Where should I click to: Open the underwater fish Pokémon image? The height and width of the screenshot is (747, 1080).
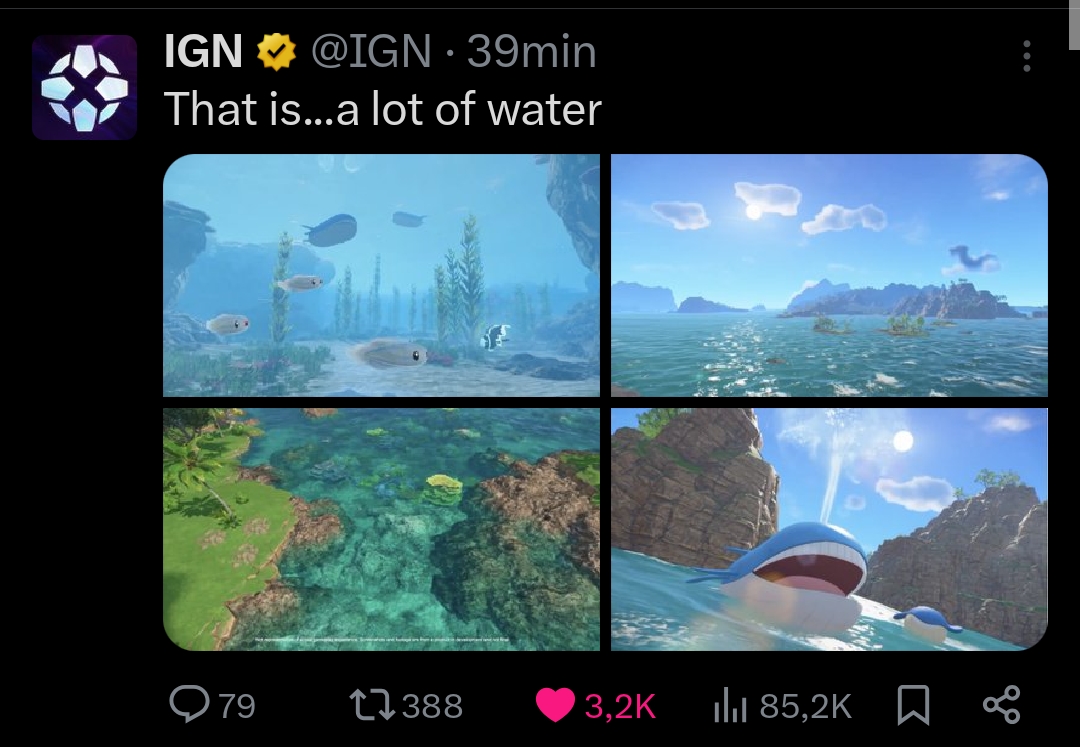[381, 275]
